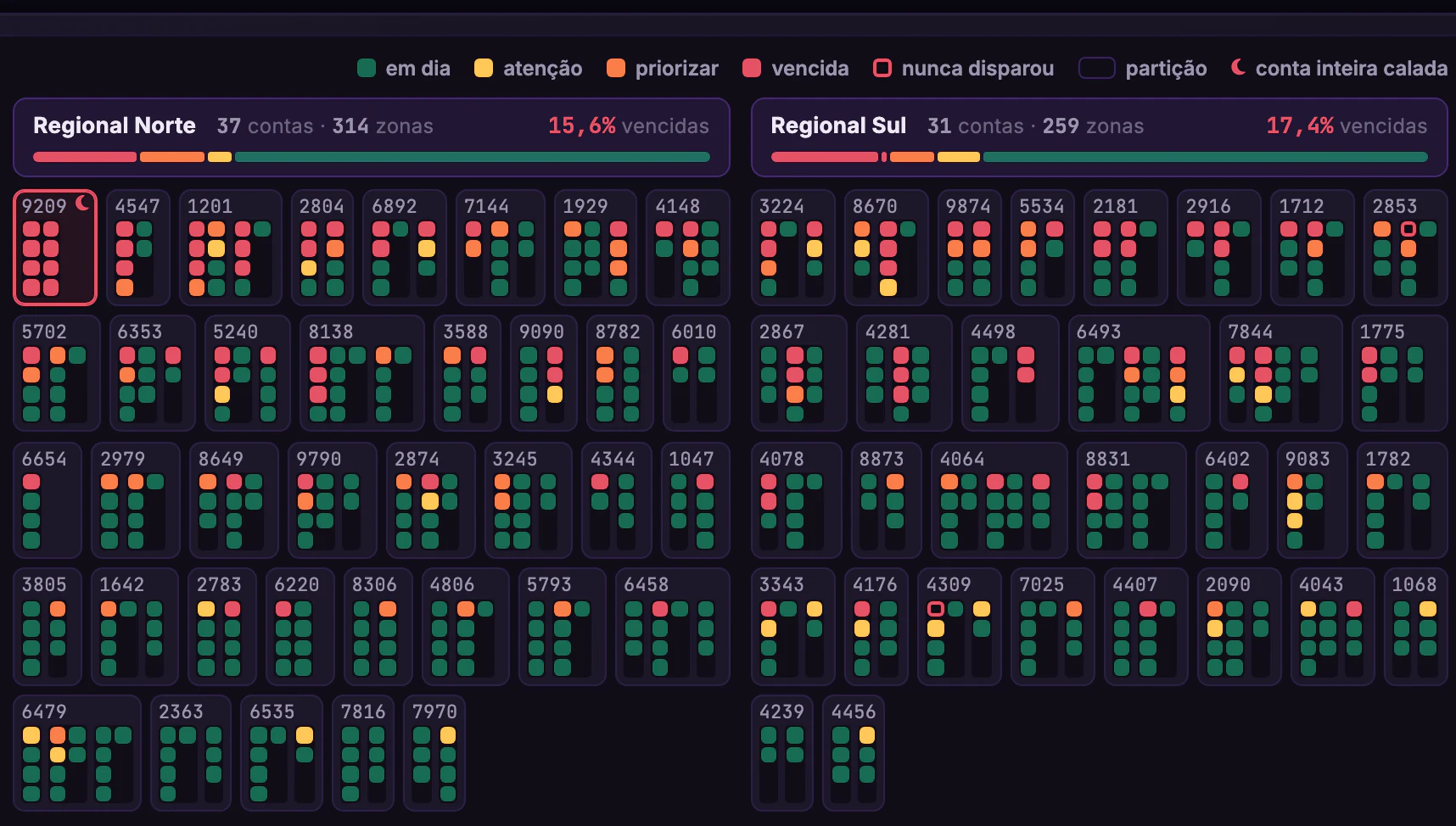
Task: Open account card 4064
Action: 1000,500
